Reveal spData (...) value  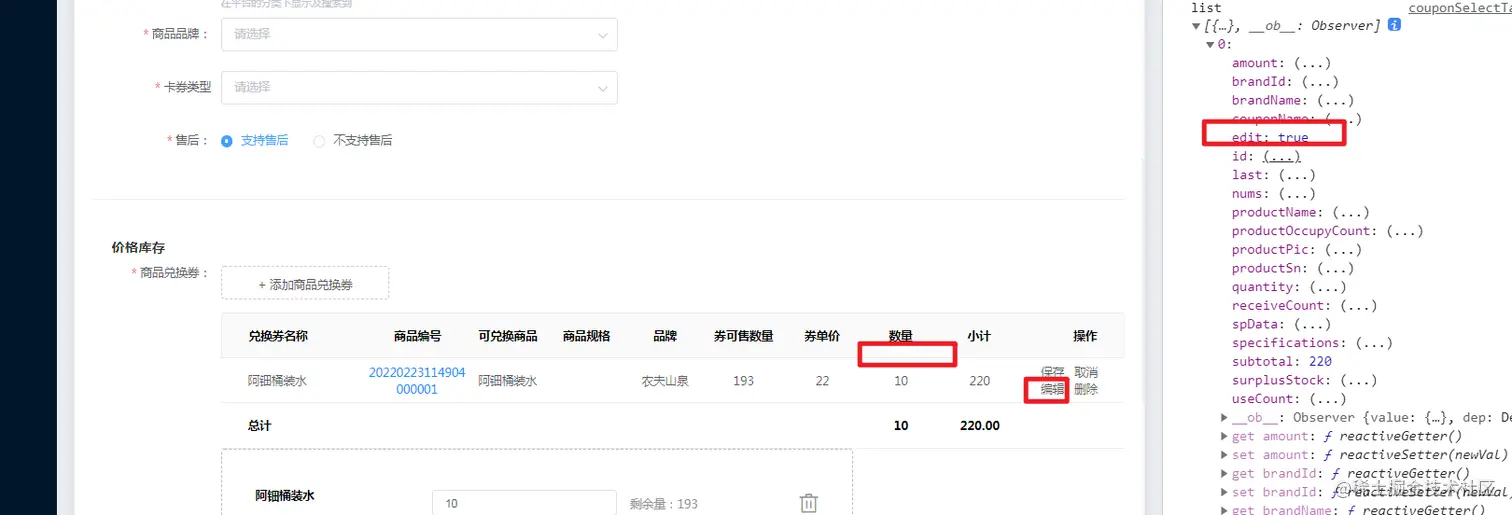coord(1310,324)
